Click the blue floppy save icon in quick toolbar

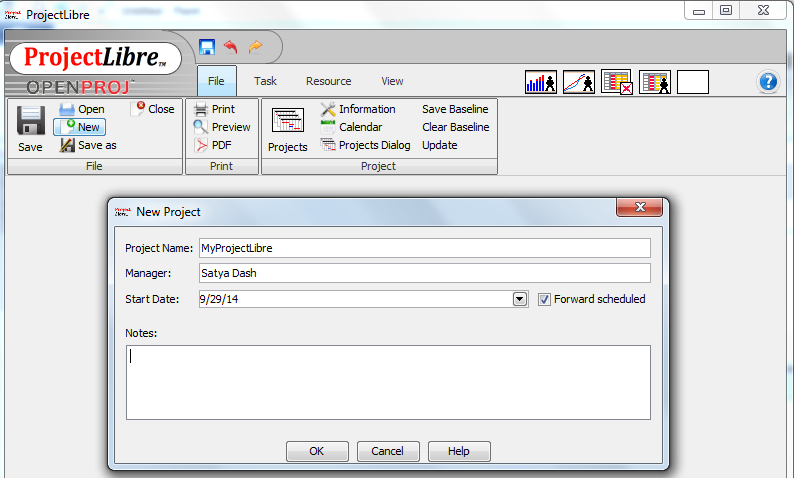(x=207, y=47)
